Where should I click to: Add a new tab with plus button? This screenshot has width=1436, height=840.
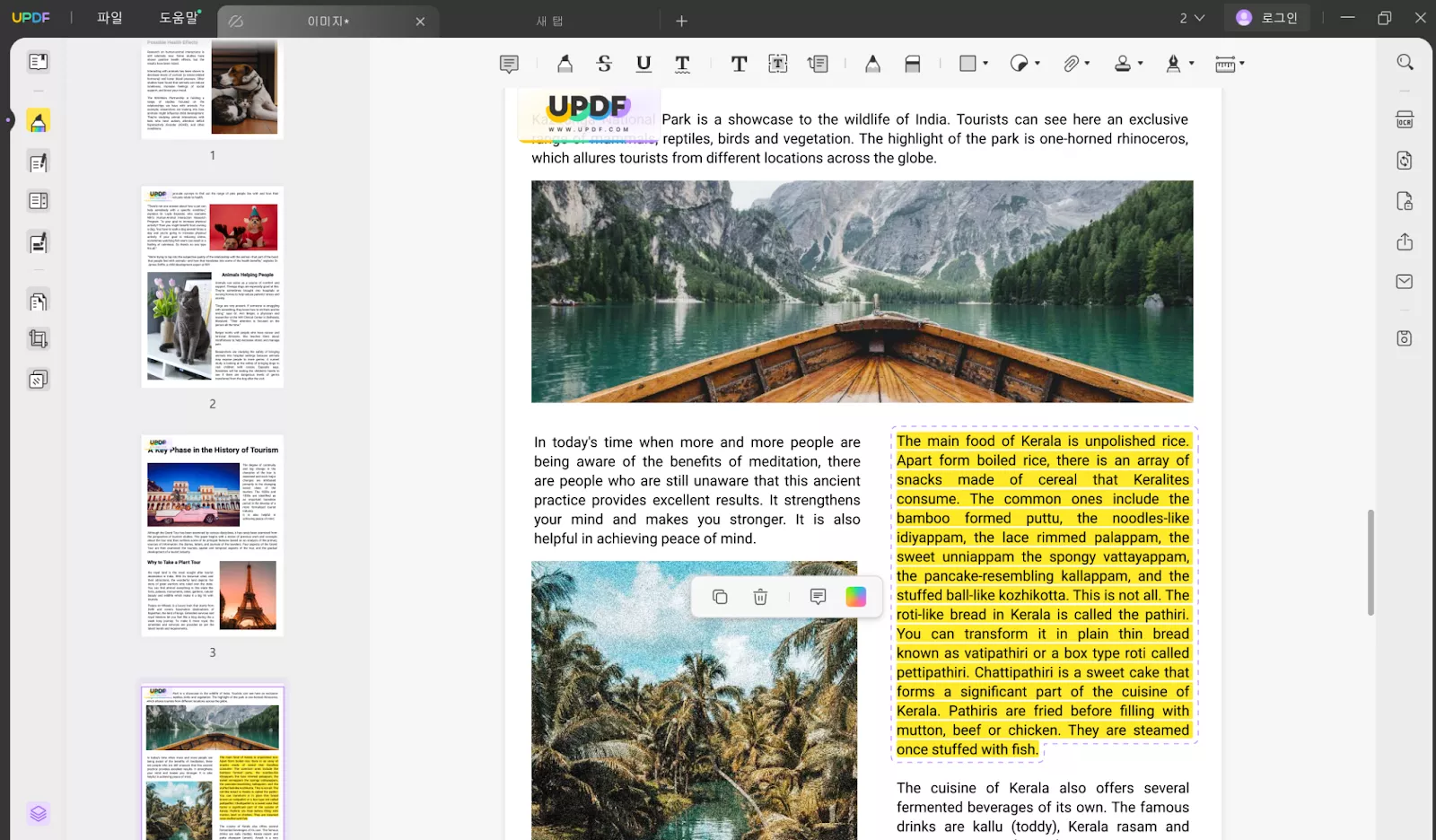pos(681,21)
